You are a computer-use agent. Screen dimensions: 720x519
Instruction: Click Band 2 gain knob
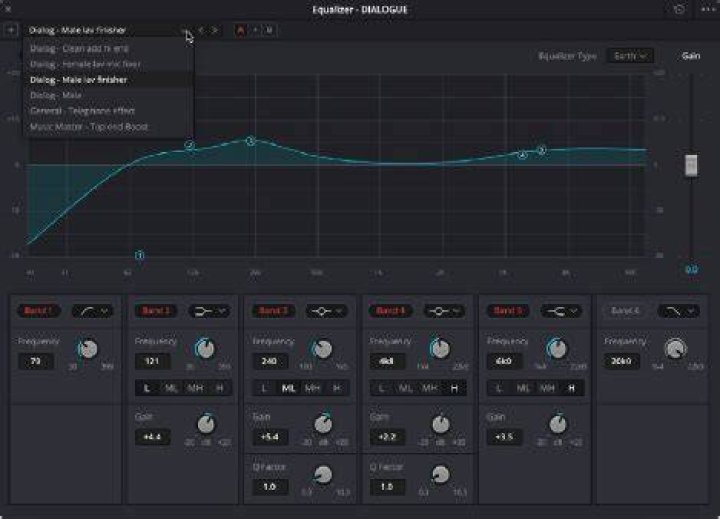tap(206, 424)
